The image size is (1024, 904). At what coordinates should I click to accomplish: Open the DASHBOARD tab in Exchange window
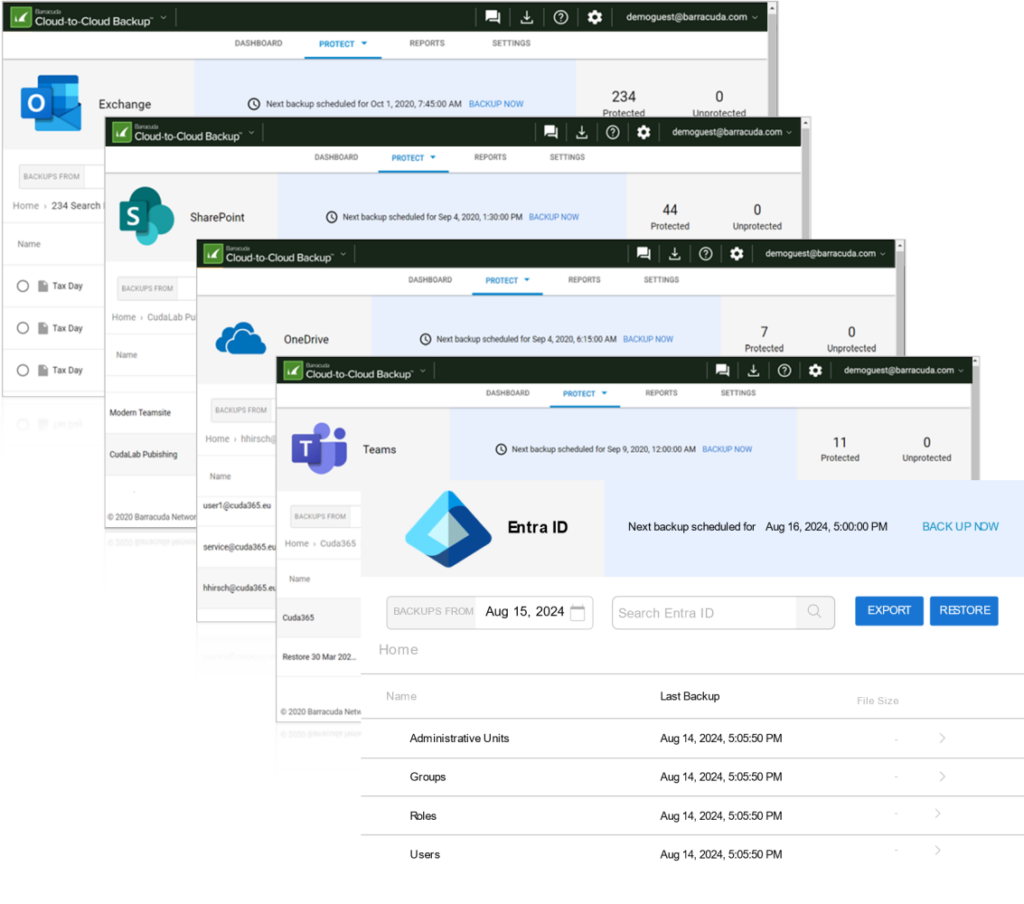[x=259, y=43]
